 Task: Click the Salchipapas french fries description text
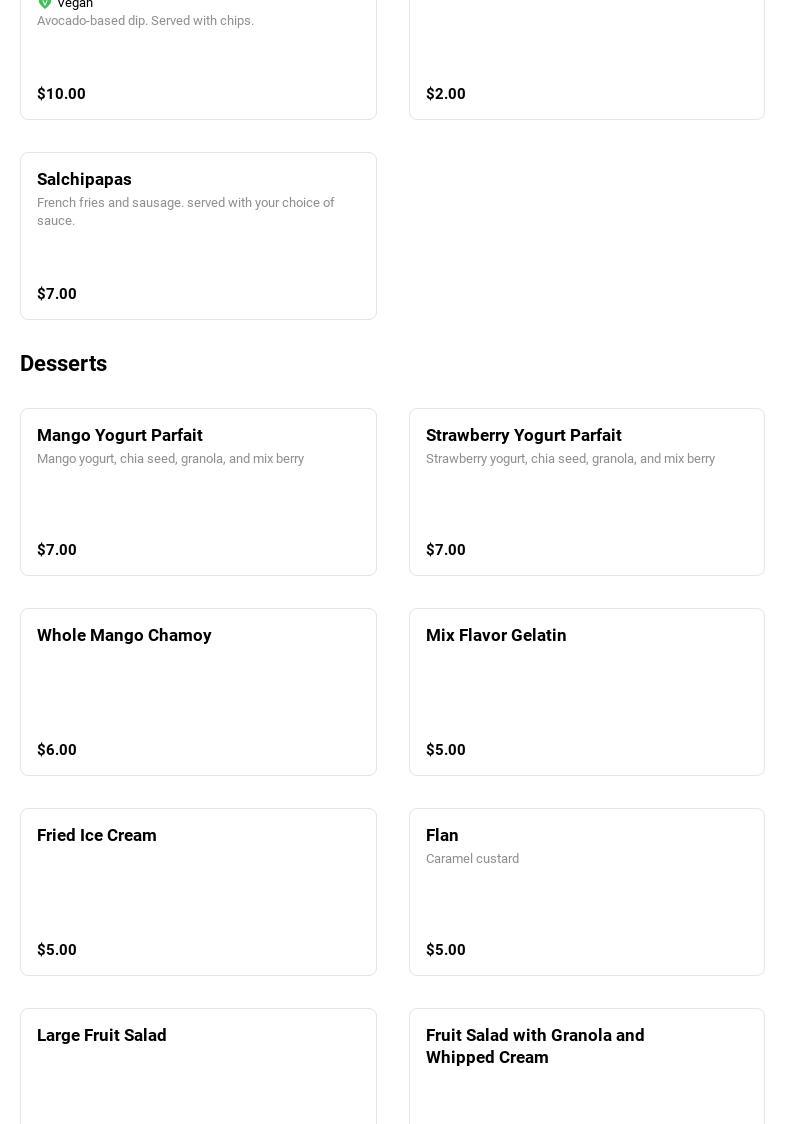click(x=186, y=211)
